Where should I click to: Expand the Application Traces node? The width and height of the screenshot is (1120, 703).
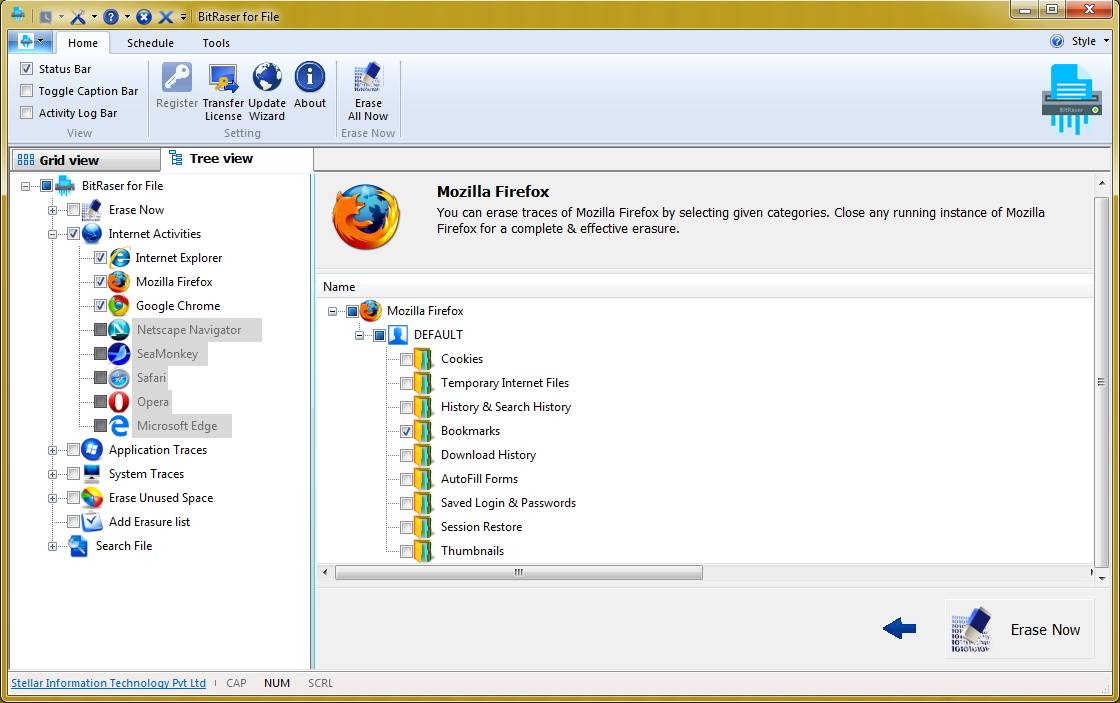52,450
